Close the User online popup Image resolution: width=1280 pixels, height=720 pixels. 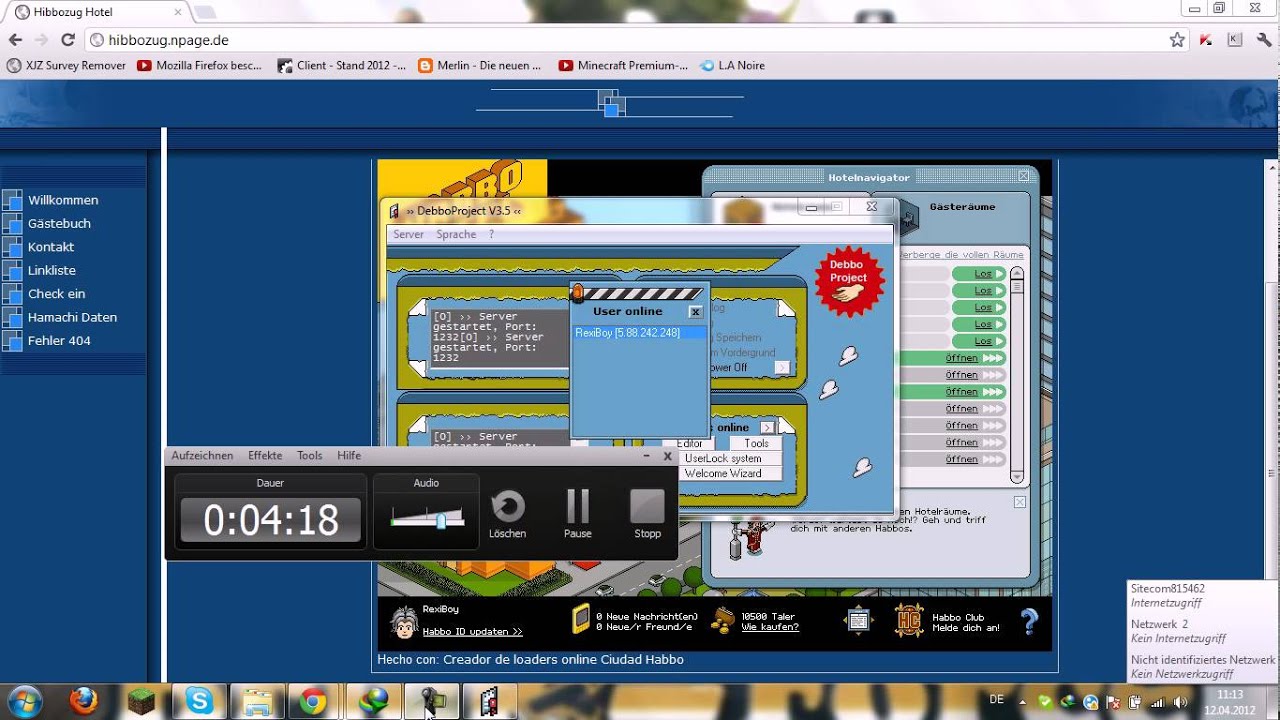coord(695,312)
